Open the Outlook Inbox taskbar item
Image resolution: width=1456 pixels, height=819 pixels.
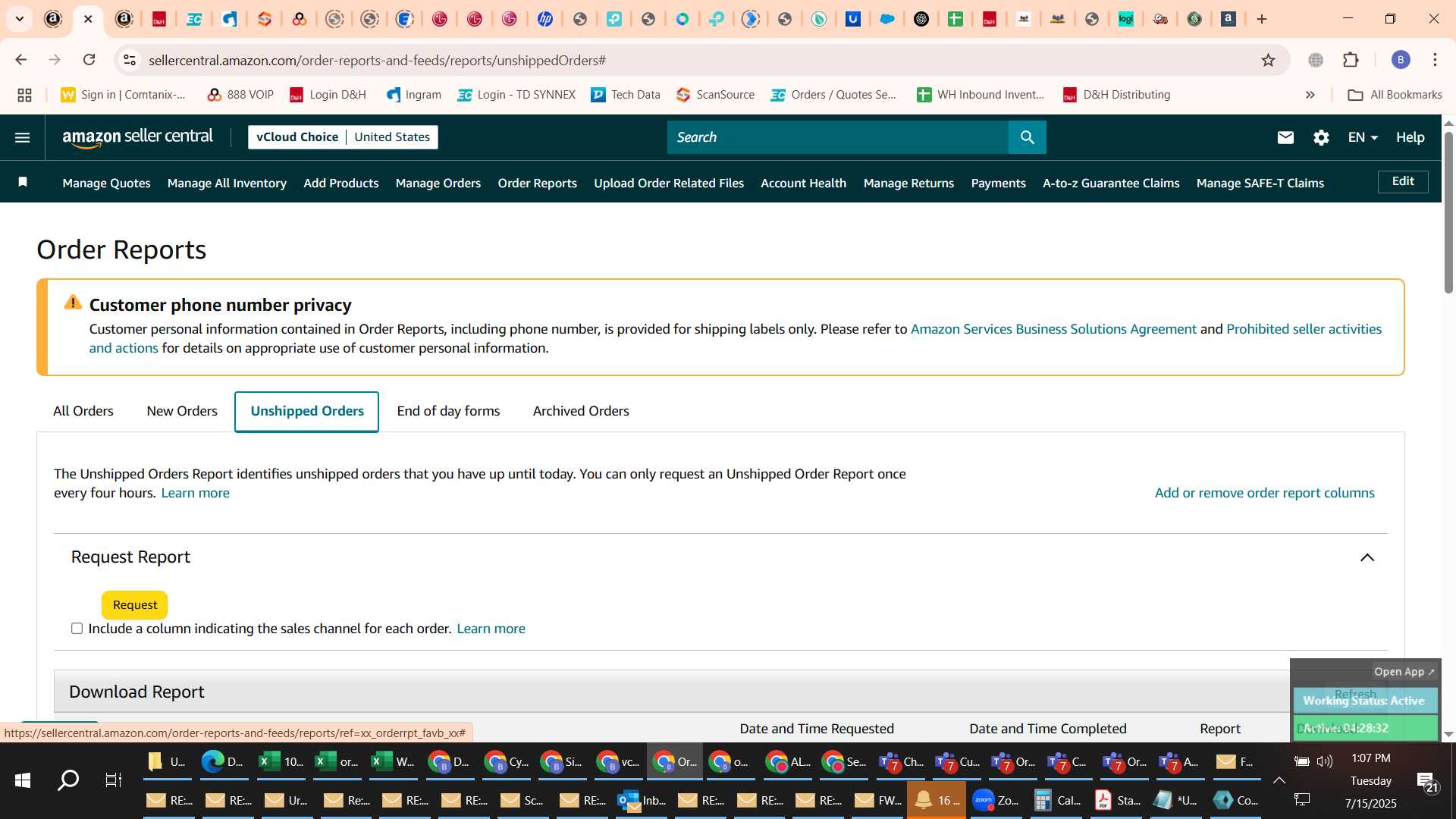point(642,800)
